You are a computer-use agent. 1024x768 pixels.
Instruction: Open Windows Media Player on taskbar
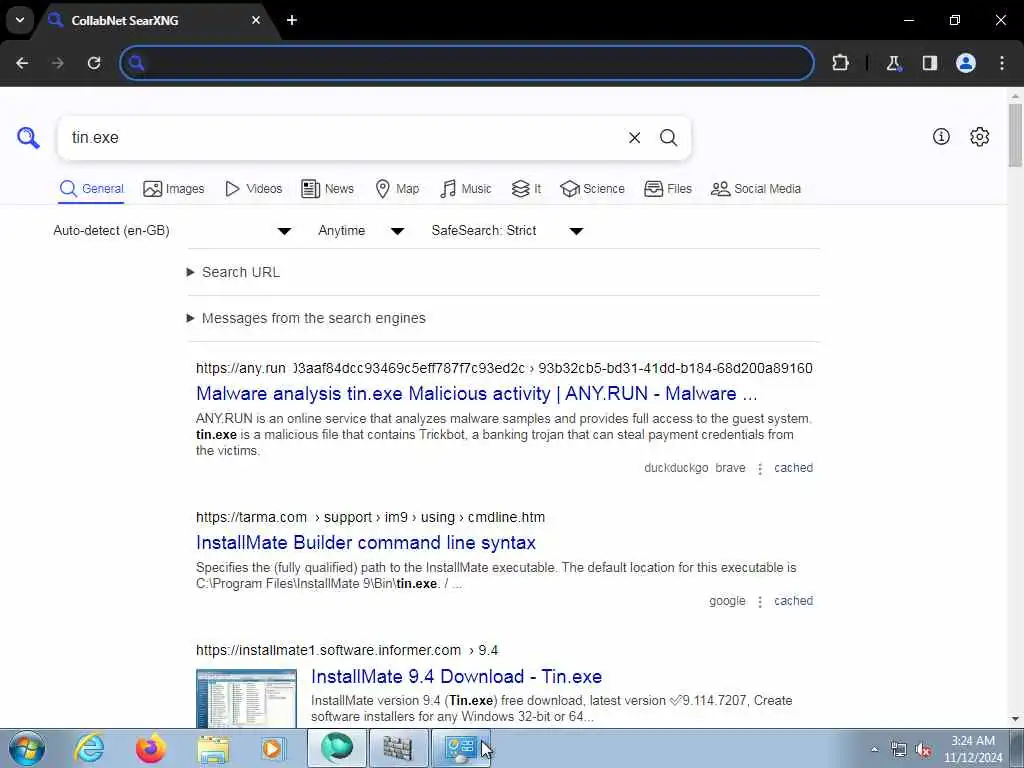pos(272,748)
